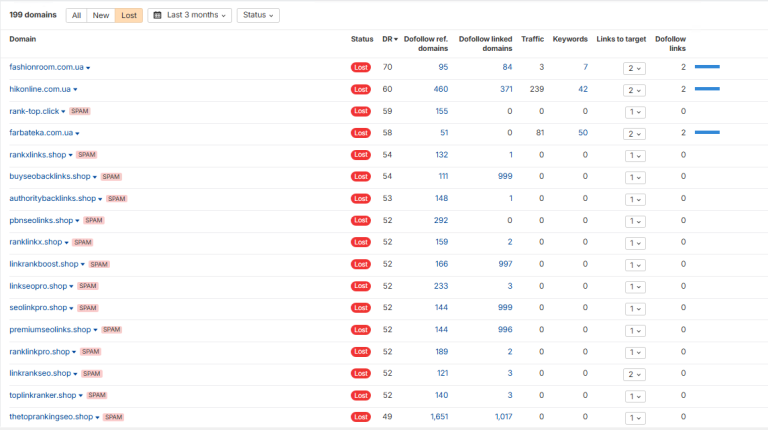This screenshot has width=768, height=430.
Task: Click the Dofollow ref. domains column header
Action: (426, 44)
